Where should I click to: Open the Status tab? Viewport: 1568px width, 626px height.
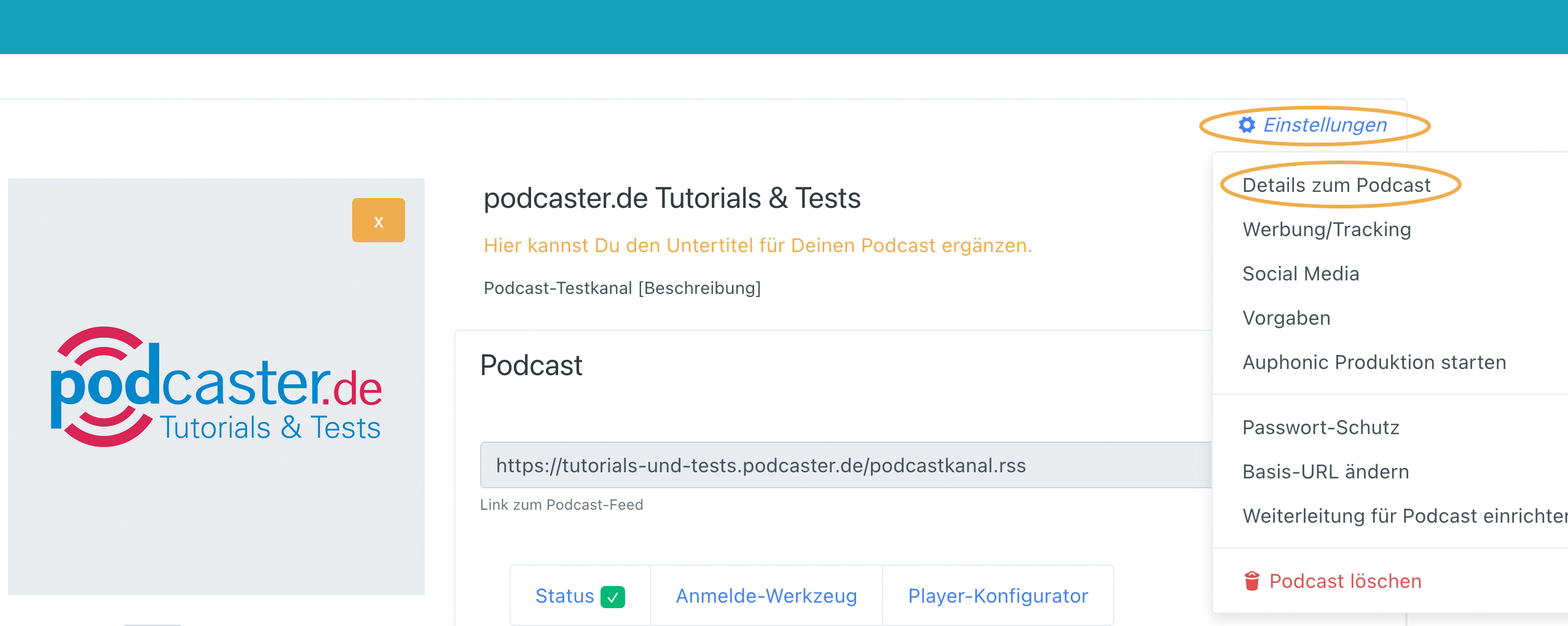580,596
